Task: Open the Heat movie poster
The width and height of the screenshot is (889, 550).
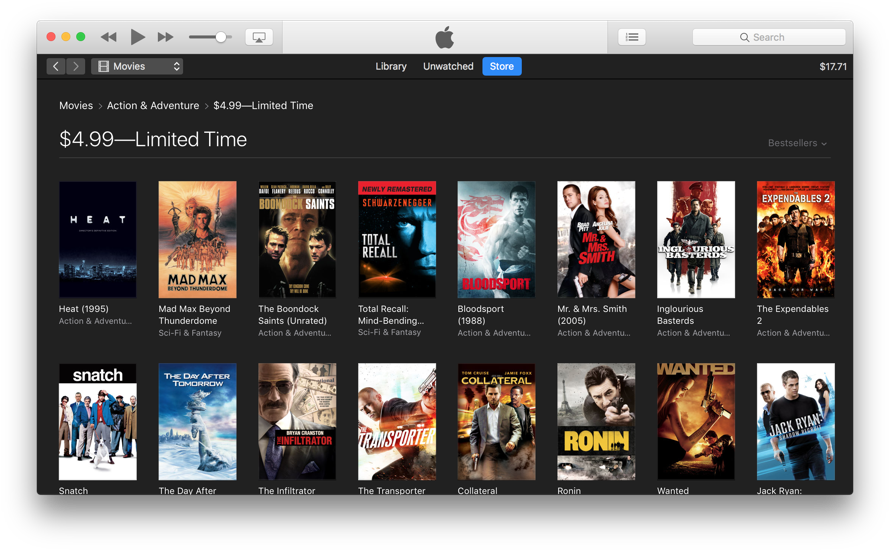Action: point(98,239)
